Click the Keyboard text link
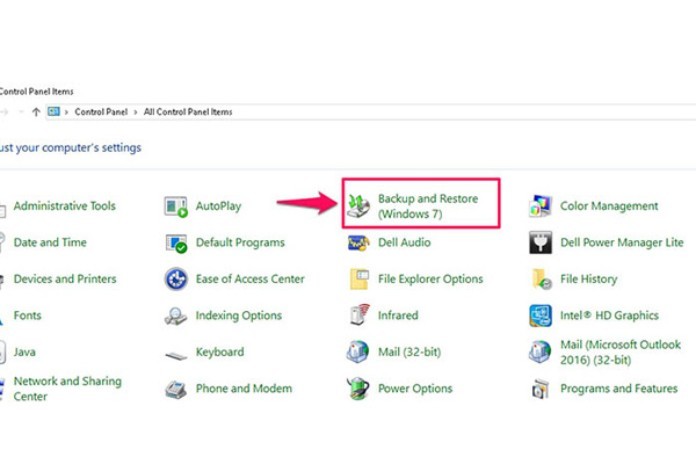 (x=220, y=352)
